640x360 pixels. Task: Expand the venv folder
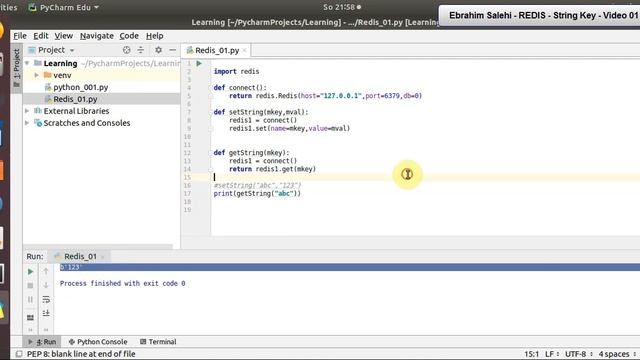(x=36, y=75)
